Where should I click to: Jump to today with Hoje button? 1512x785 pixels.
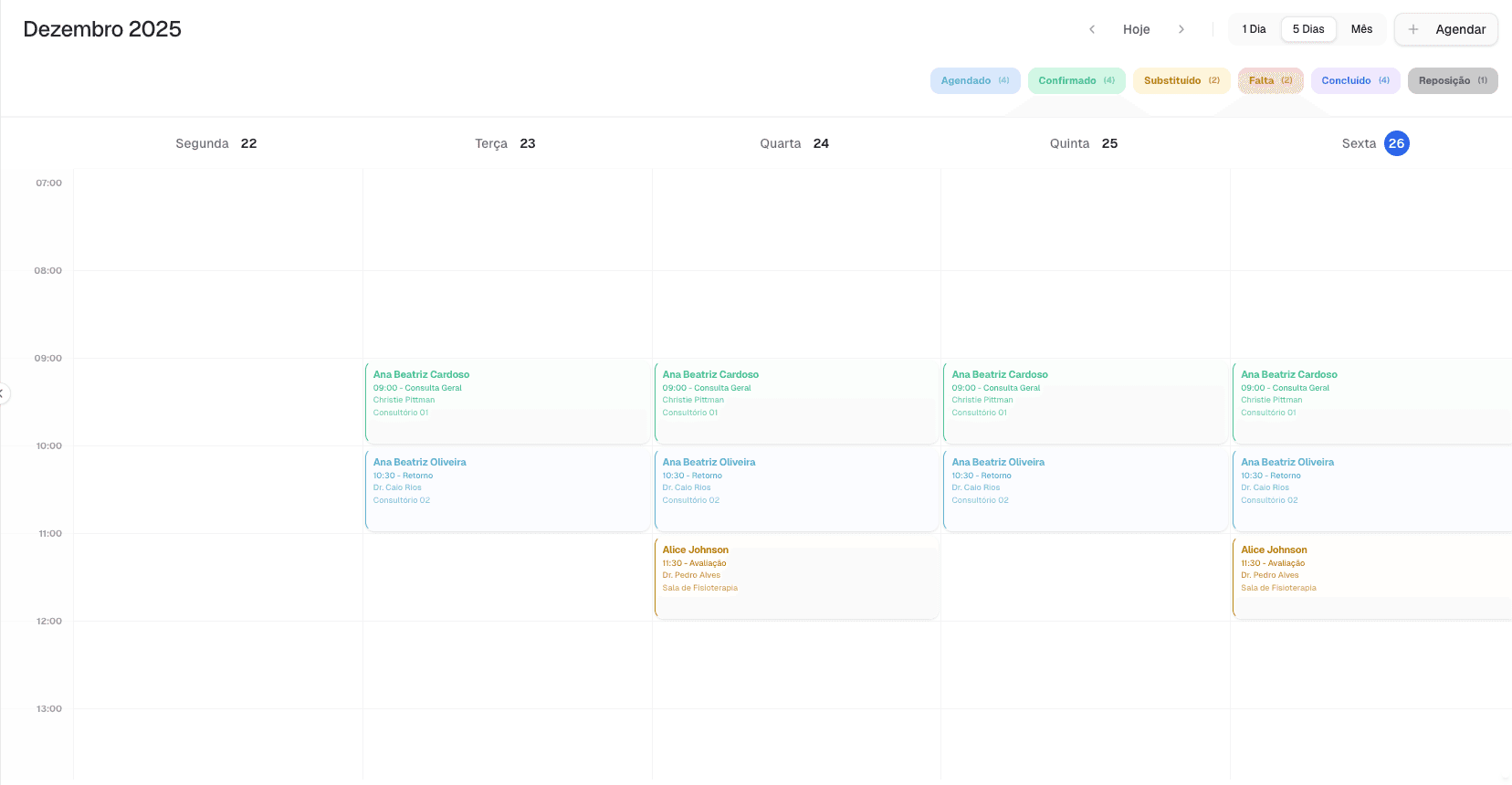point(1136,29)
